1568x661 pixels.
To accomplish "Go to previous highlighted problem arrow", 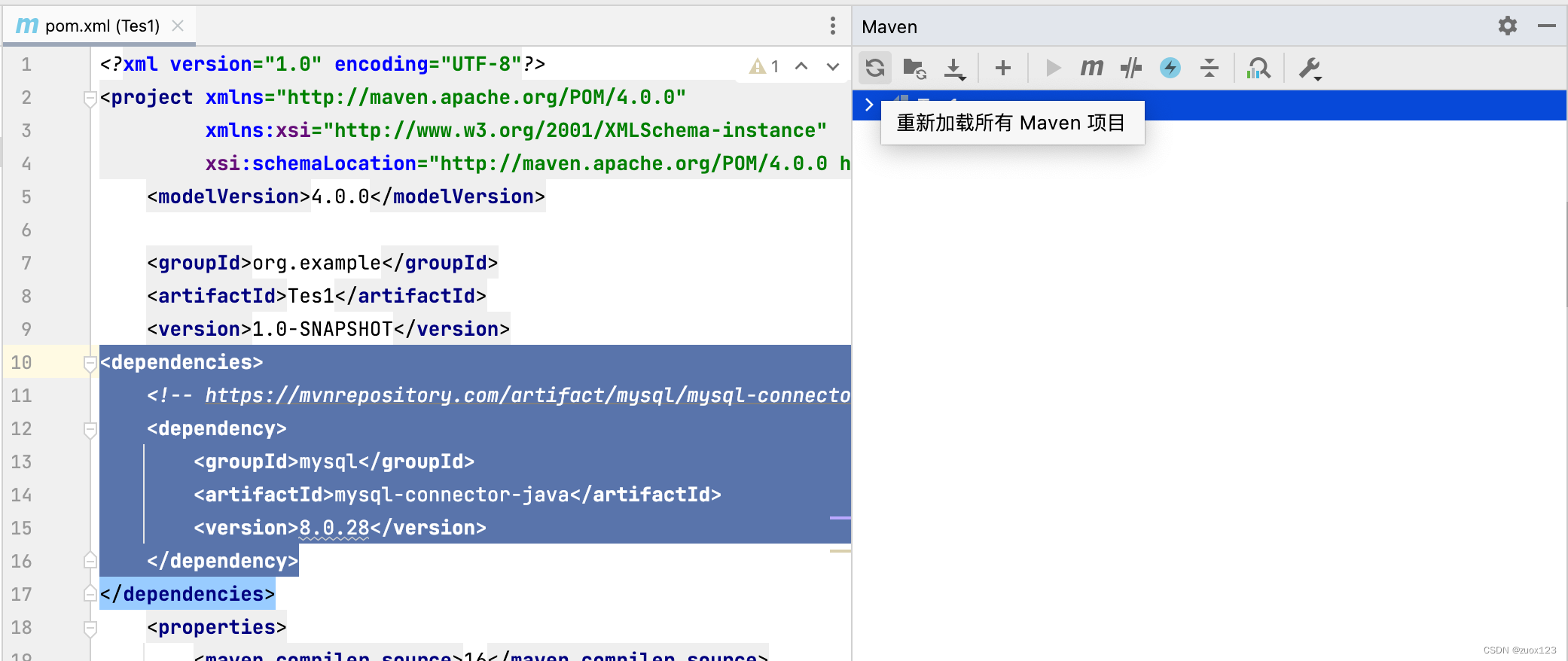I will [801, 66].
